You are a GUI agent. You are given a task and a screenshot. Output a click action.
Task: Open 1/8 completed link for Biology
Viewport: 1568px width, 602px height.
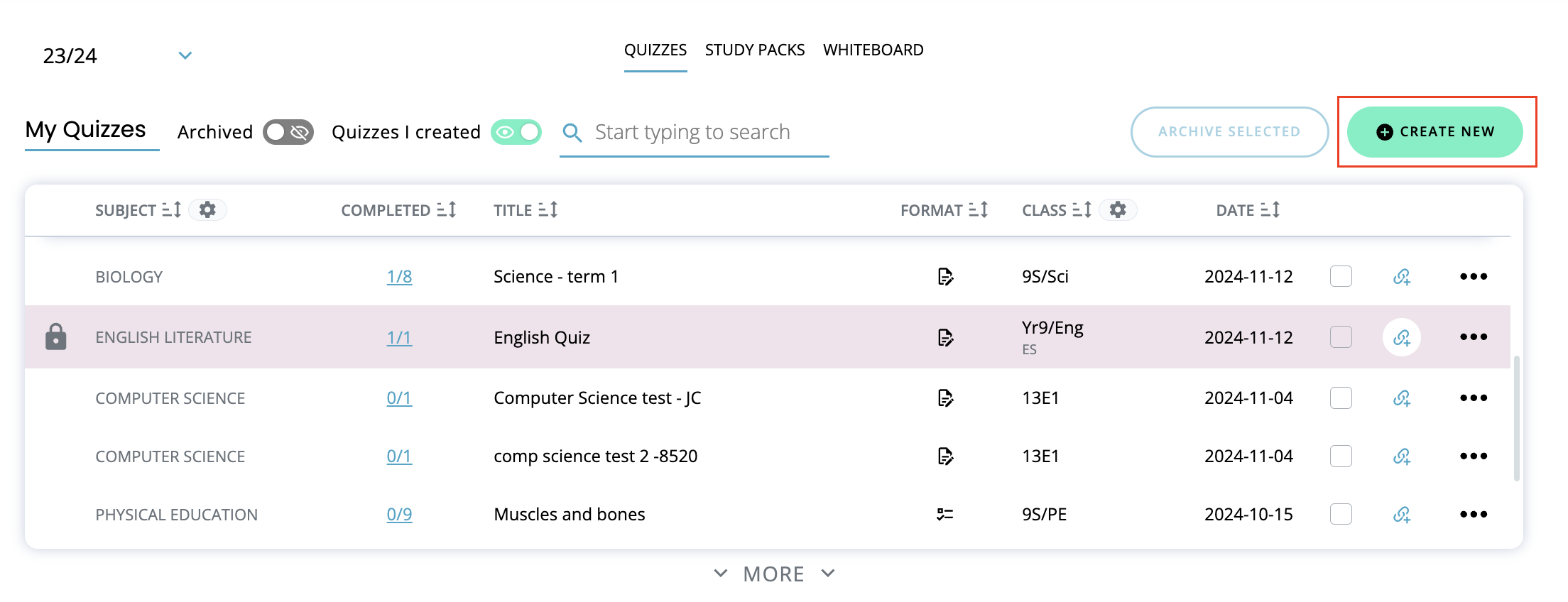point(399,277)
